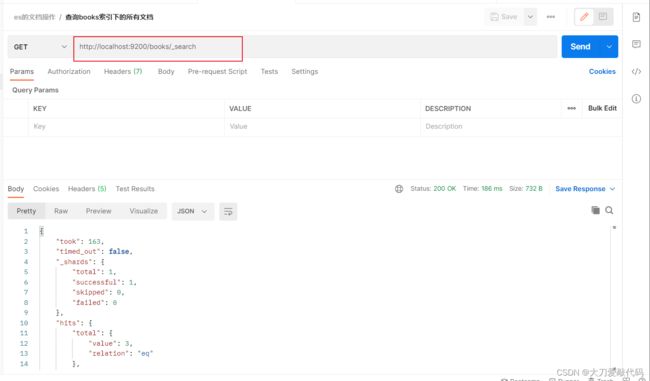Screen dimensions: 650x381
Task: Select the Test Results tab
Action: click(135, 189)
